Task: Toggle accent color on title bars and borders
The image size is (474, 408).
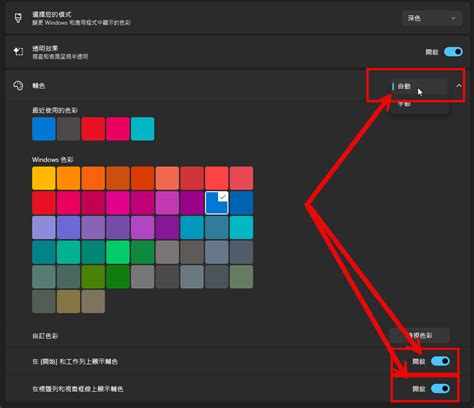Action: [x=440, y=388]
